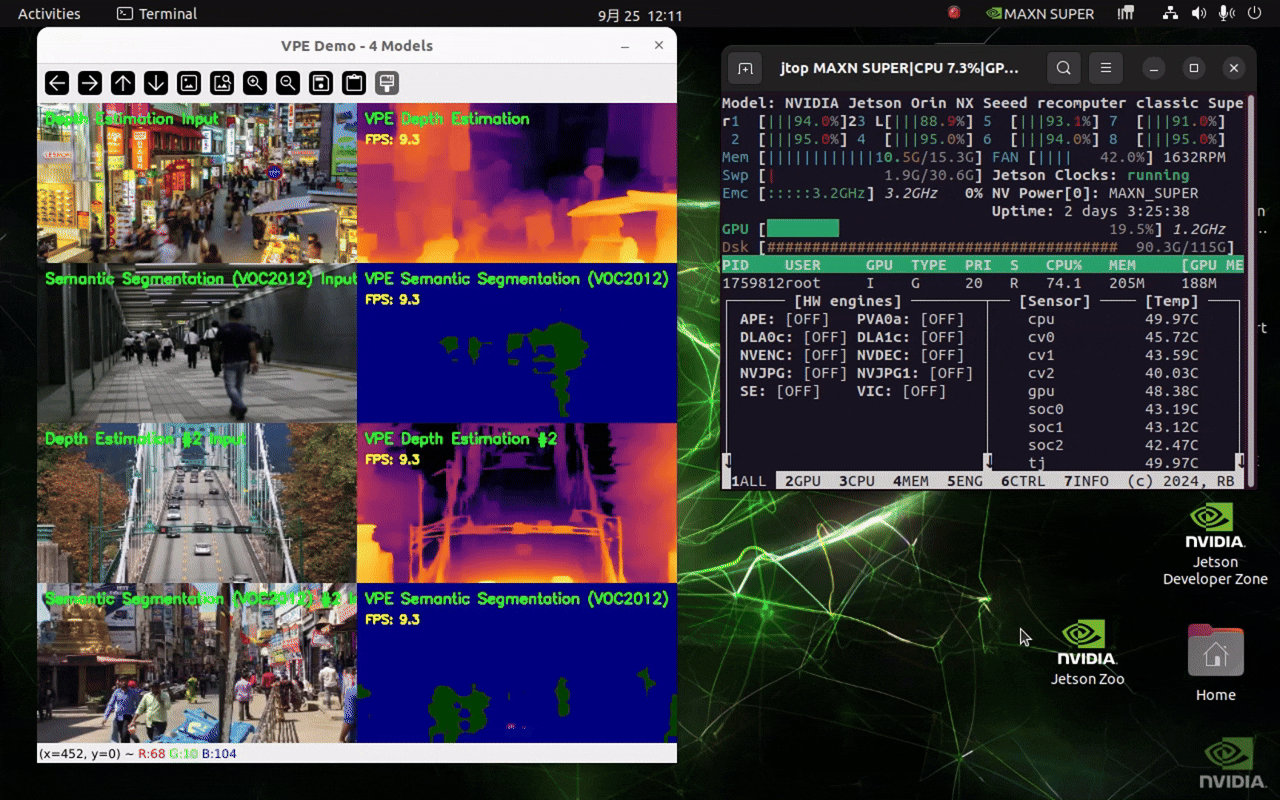This screenshot has height=800, width=1280.
Task: Click the fit image to window icon
Action: 222,83
